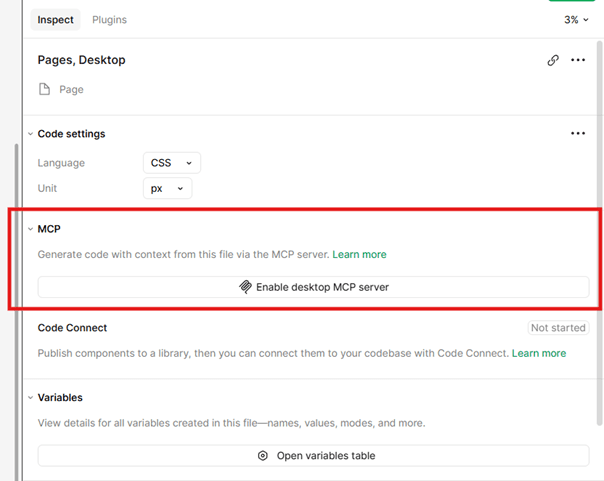Click the MCP server icon
Viewport: 604px width, 481px height.
click(245, 287)
